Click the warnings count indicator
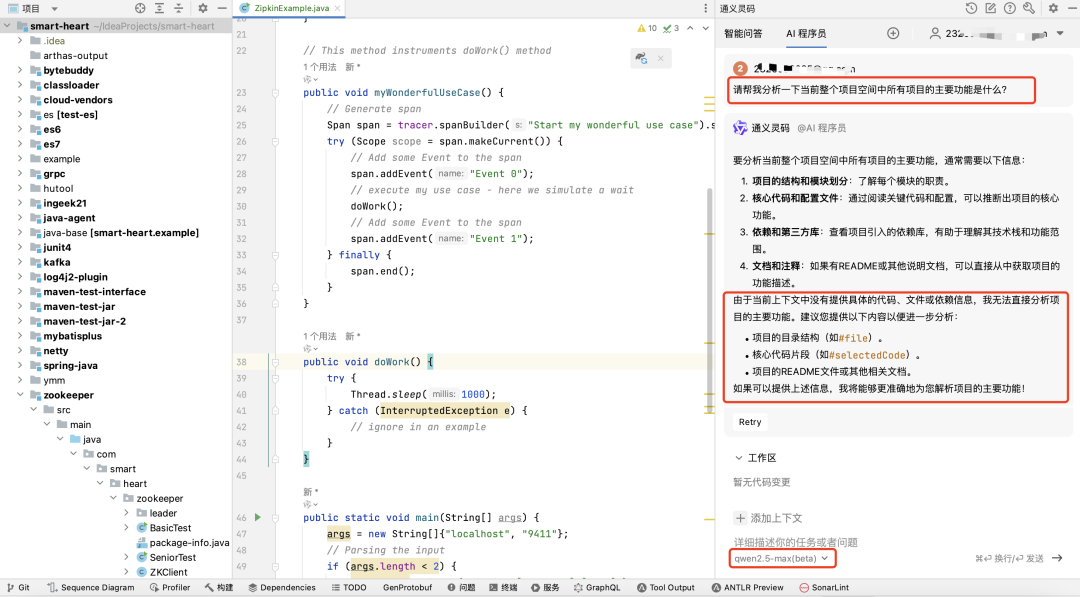Image resolution: width=1080 pixels, height=597 pixels. click(x=647, y=28)
